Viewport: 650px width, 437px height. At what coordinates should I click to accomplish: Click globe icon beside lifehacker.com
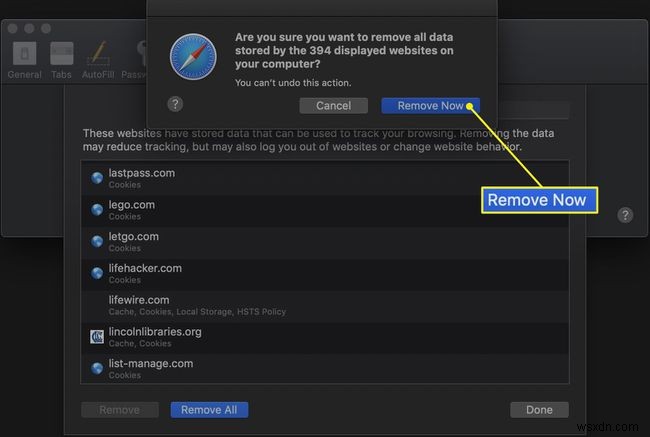point(97,273)
